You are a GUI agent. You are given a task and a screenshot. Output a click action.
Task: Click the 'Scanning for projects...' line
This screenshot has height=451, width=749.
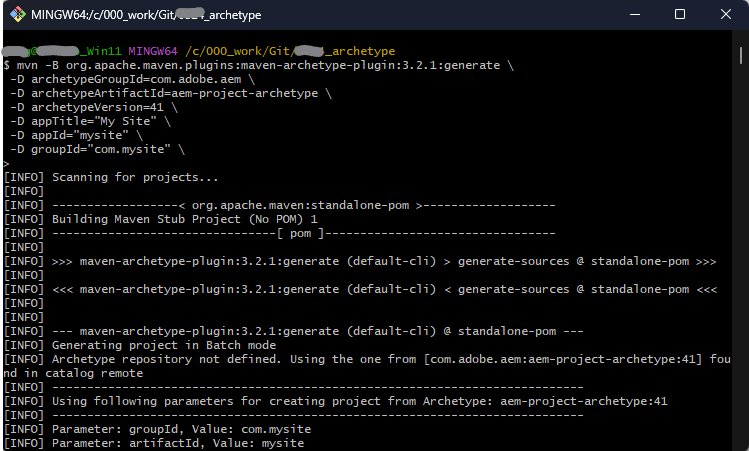tap(111, 177)
